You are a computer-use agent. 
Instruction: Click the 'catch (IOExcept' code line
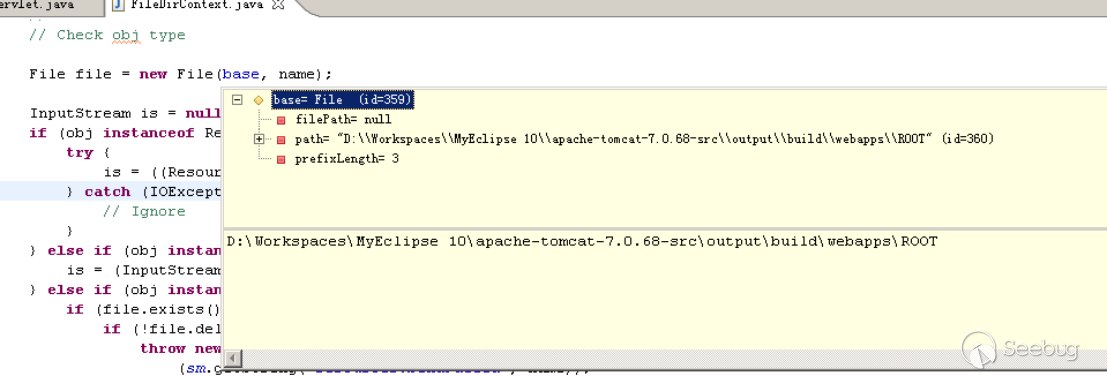[144, 192]
